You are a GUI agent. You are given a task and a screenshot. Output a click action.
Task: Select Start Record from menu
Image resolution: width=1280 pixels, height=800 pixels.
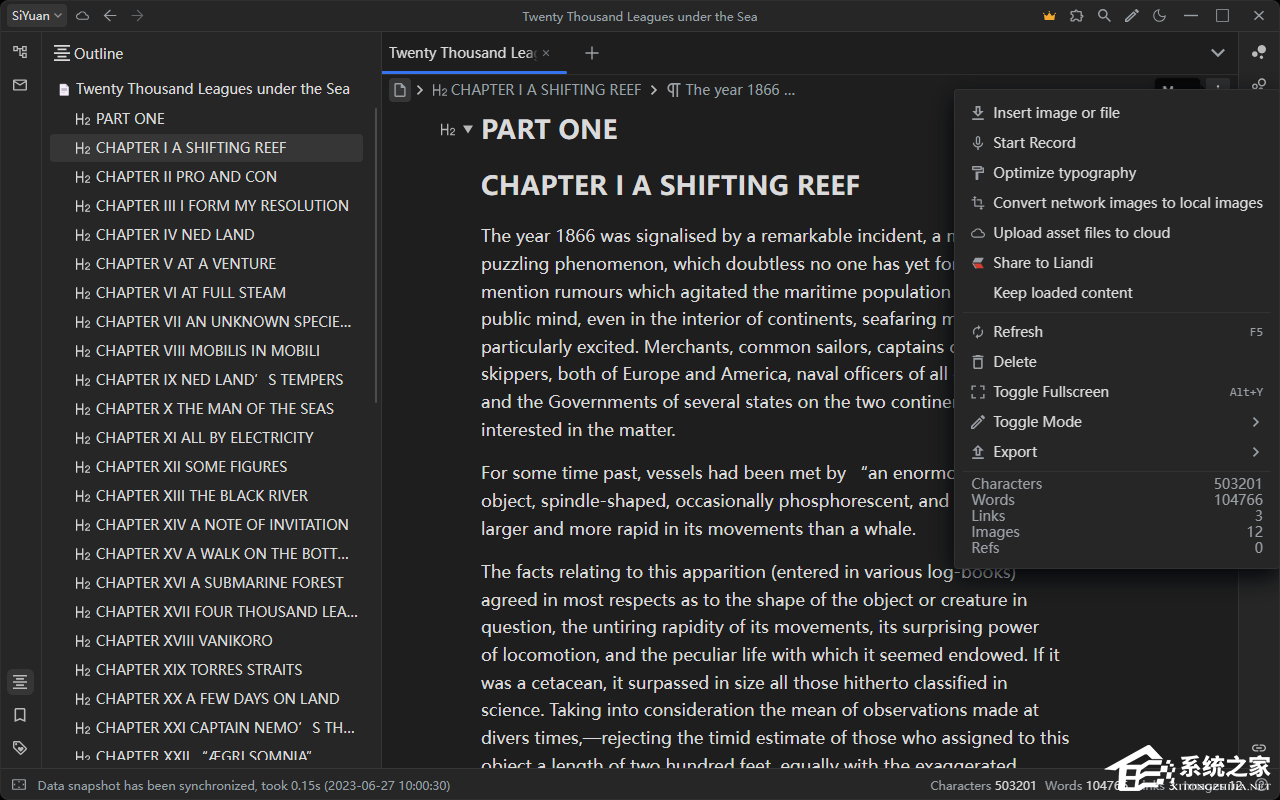[x=1117, y=143]
